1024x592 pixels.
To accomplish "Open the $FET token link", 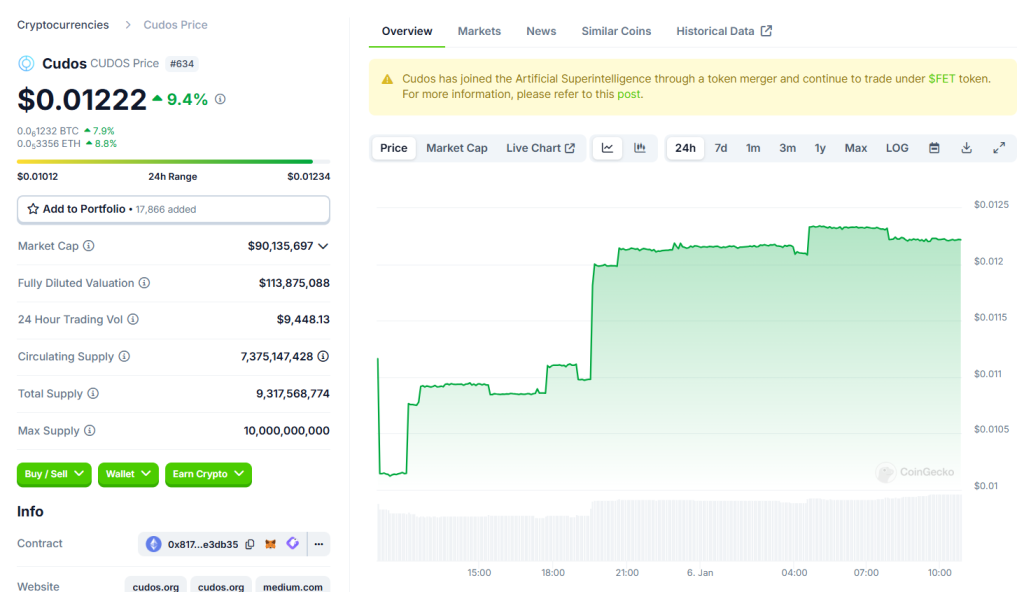I will coord(941,78).
